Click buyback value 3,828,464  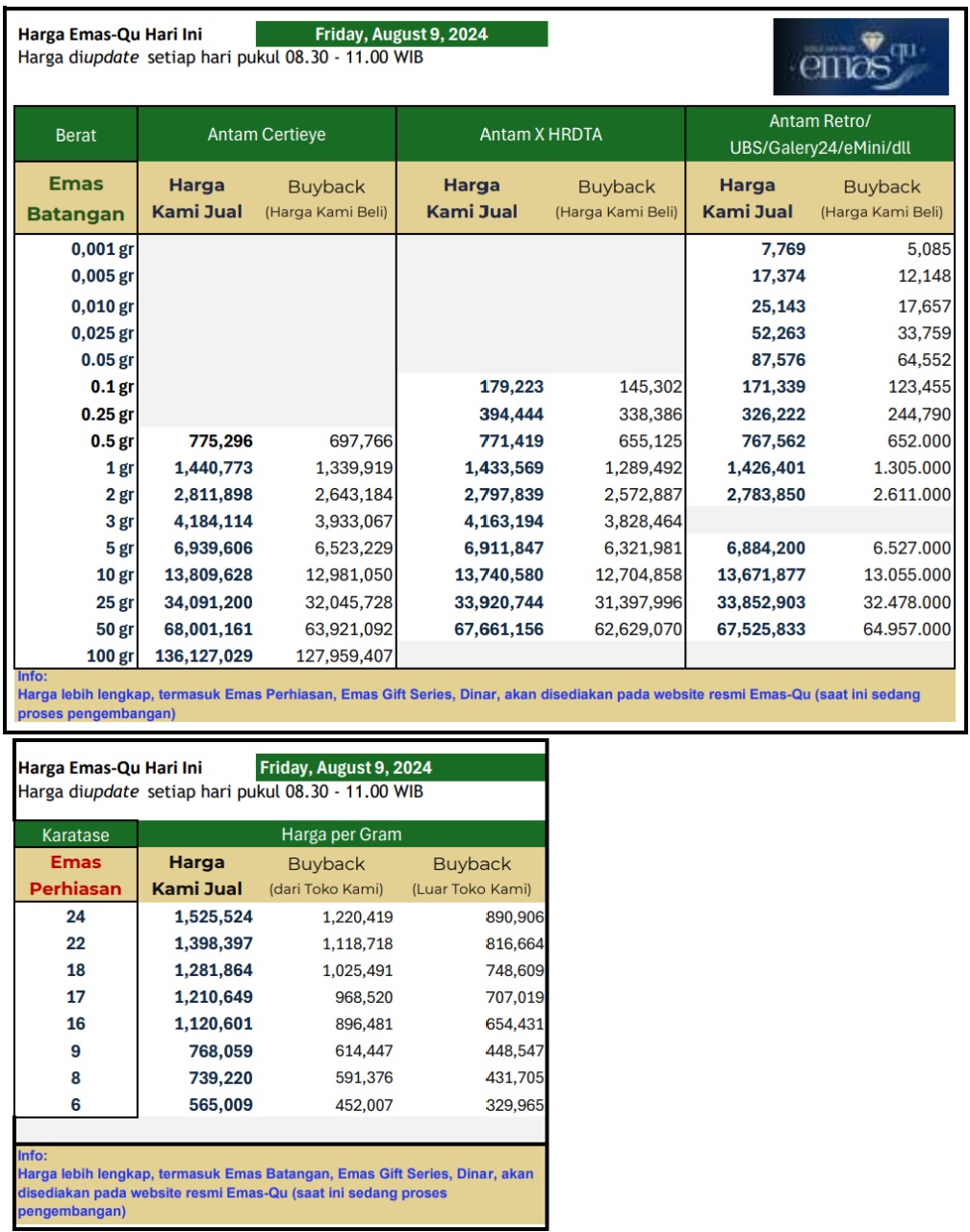[x=643, y=522]
